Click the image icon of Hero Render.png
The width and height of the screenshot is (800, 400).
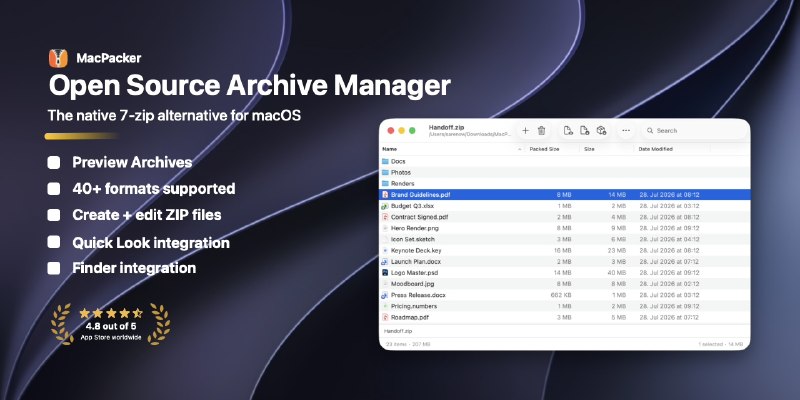tap(385, 228)
